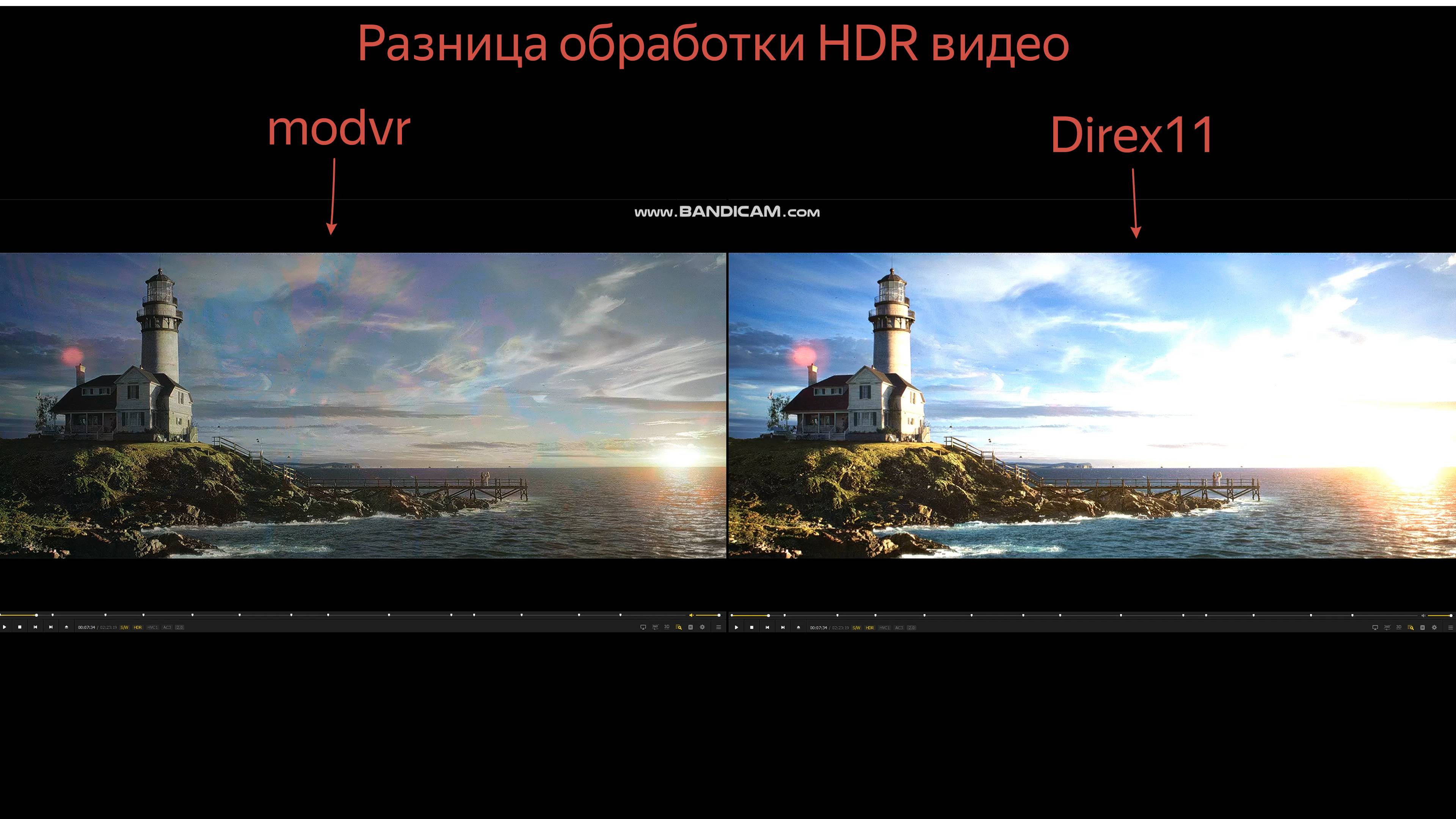This screenshot has height=819, width=1456.
Task: Open the chapter/bookmark list icon in modvr player
Action: click(691, 627)
